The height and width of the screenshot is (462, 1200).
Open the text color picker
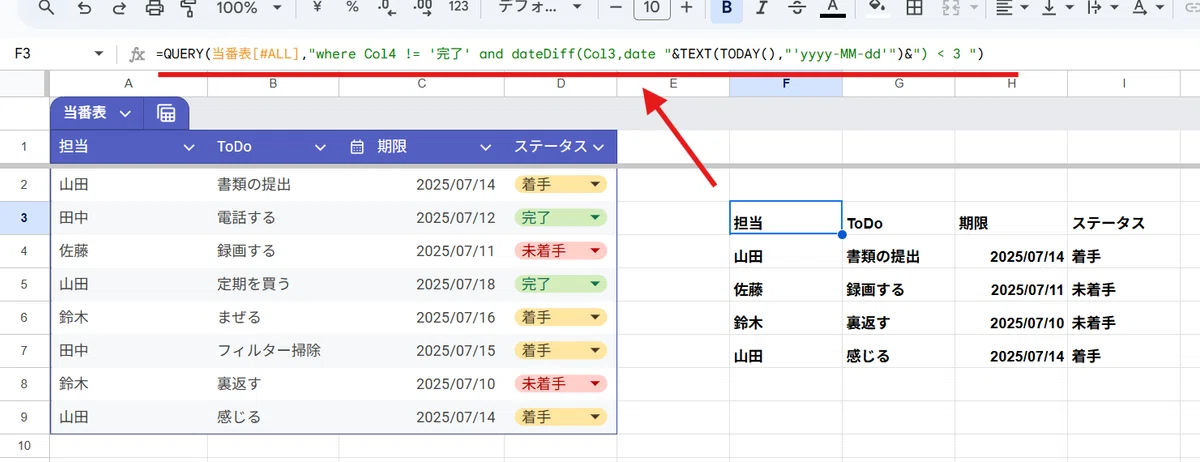(832, 8)
